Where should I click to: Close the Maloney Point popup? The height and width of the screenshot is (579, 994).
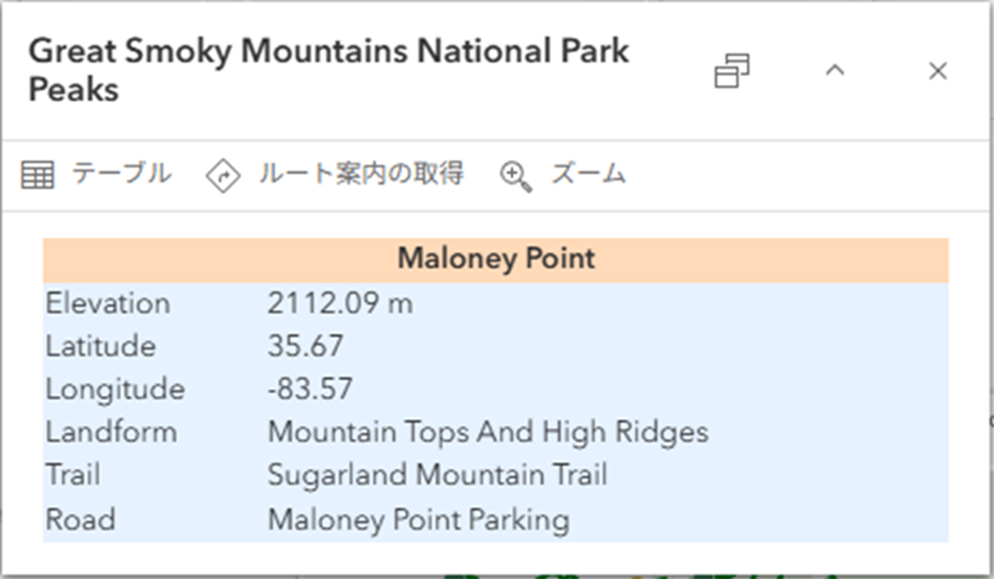pos(937,71)
